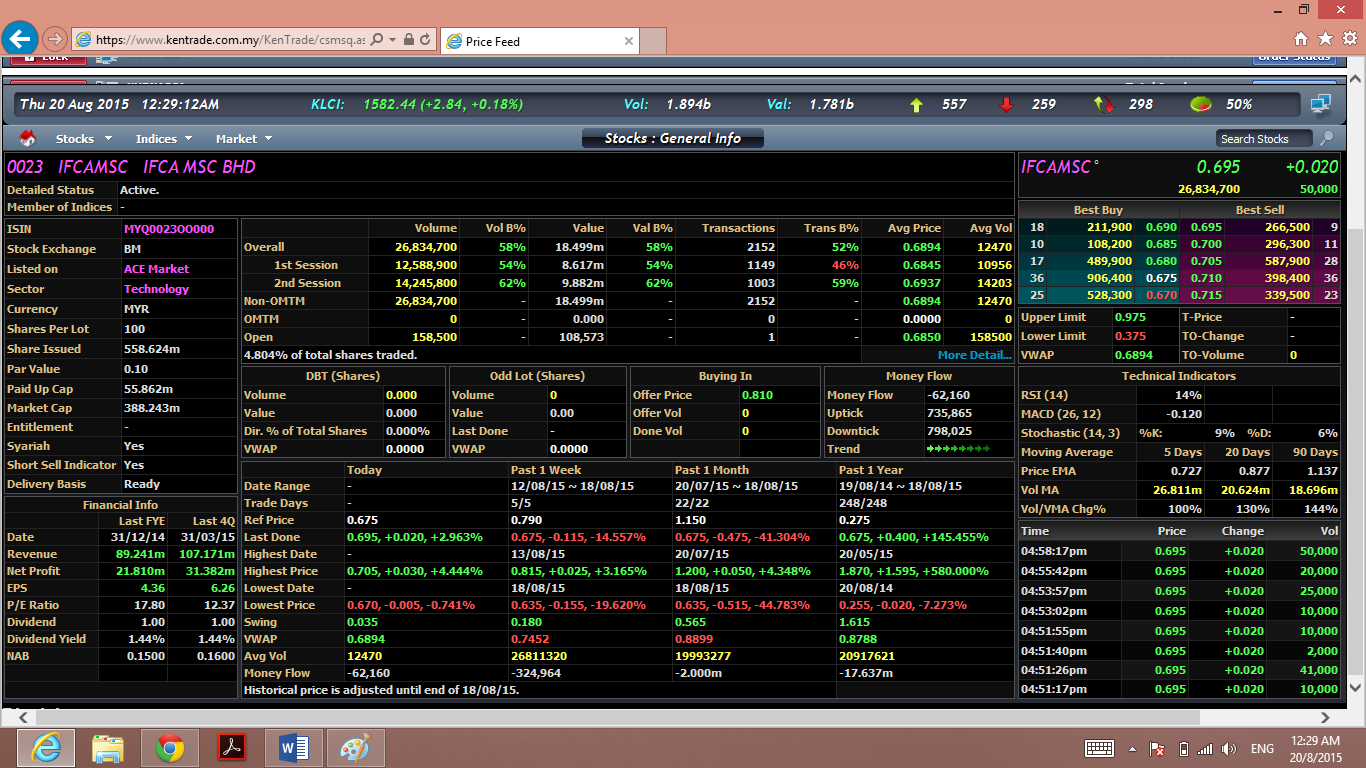Viewport: 1366px width, 768px height.
Task: Click the network monitors icon in ticker bar
Action: coord(1321,104)
